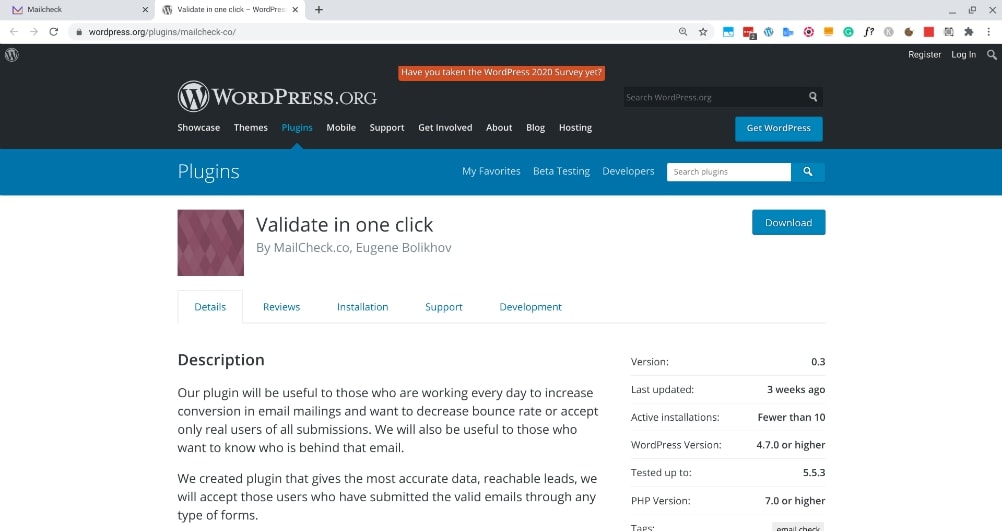Click the WordPress.org logo
Viewport: 1002px width, 531px height.
click(x=277, y=96)
